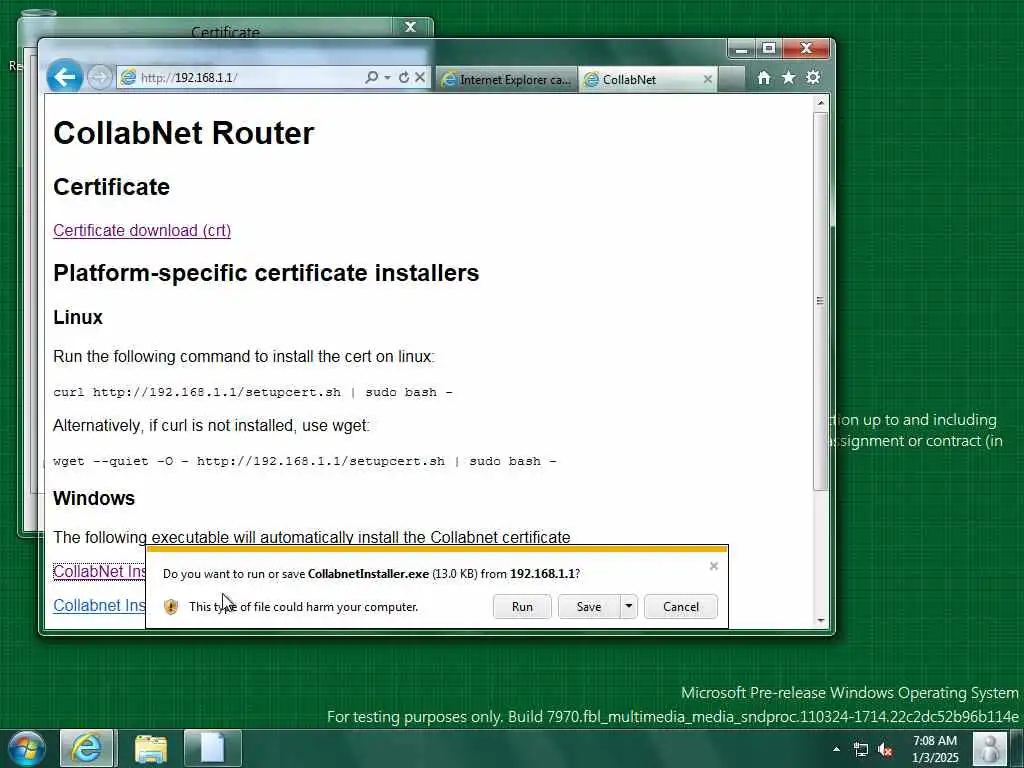
Task: Refresh the page with reload icon
Action: 404,77
